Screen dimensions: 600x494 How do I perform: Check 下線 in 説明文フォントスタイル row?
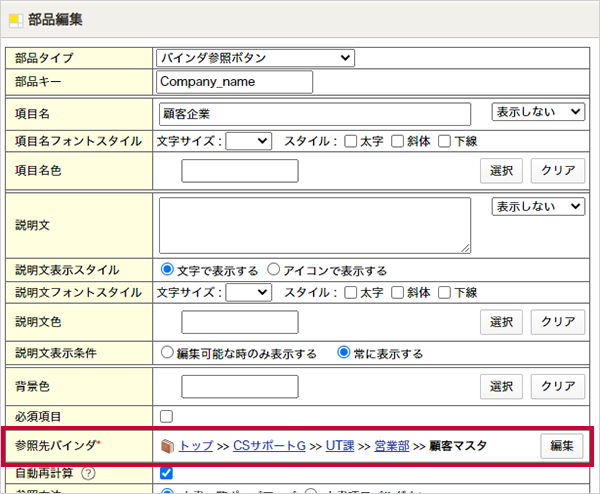[444, 293]
